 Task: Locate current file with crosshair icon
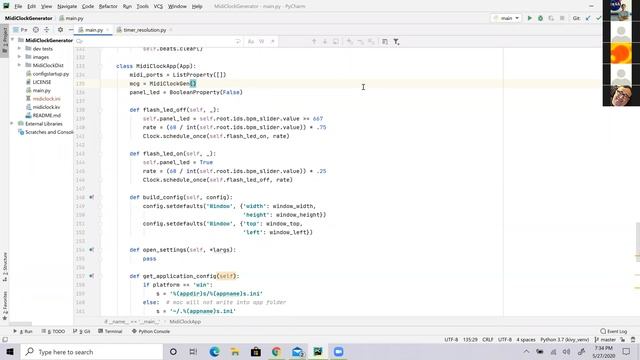[x=36, y=30]
